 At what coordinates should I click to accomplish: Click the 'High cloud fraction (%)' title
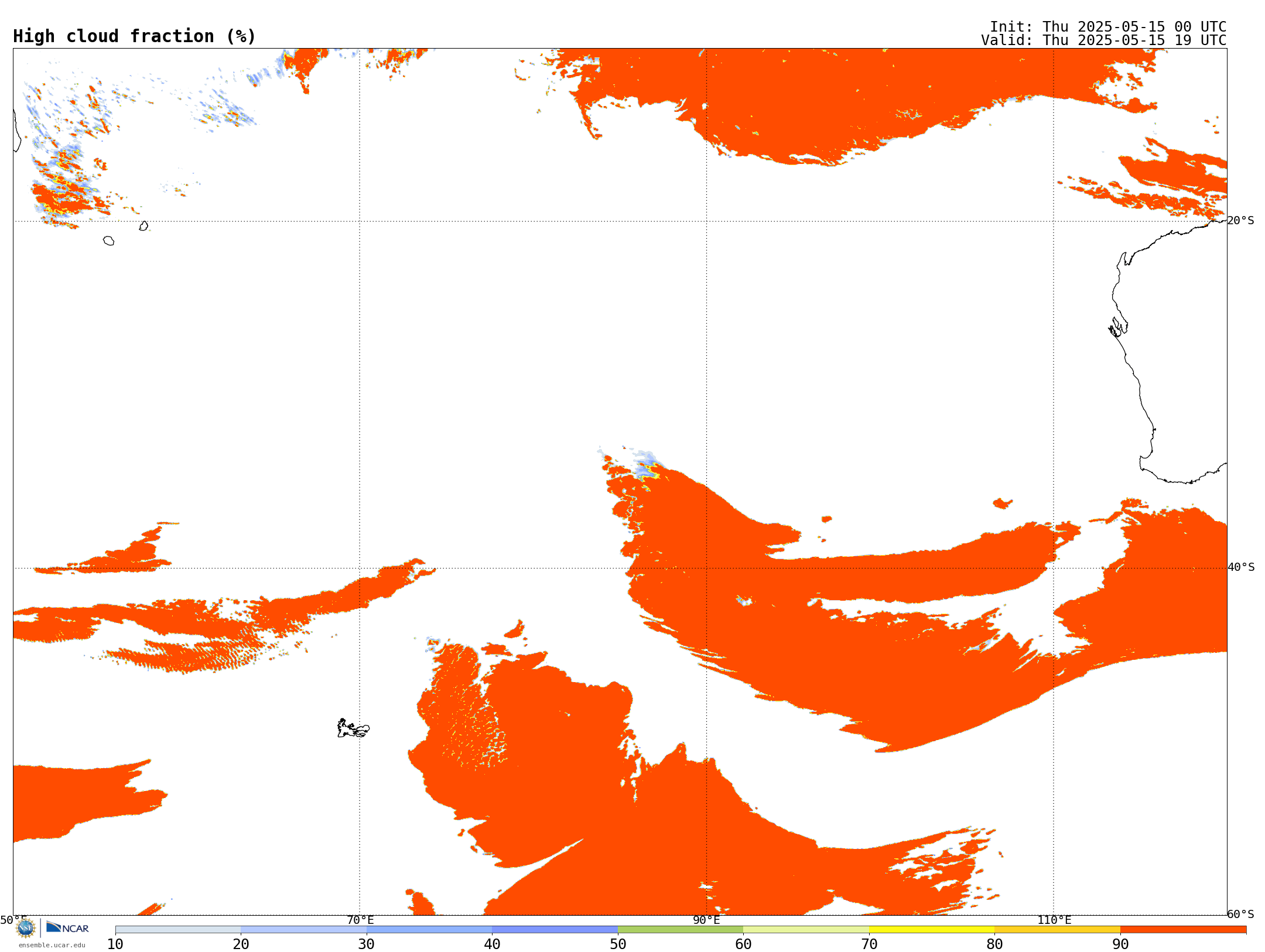click(135, 36)
